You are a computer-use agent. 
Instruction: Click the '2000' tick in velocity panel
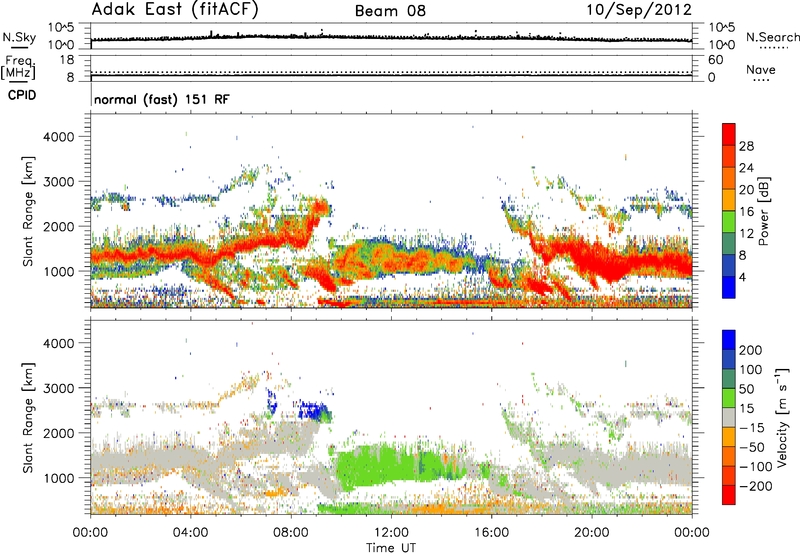pyautogui.click(x=59, y=433)
